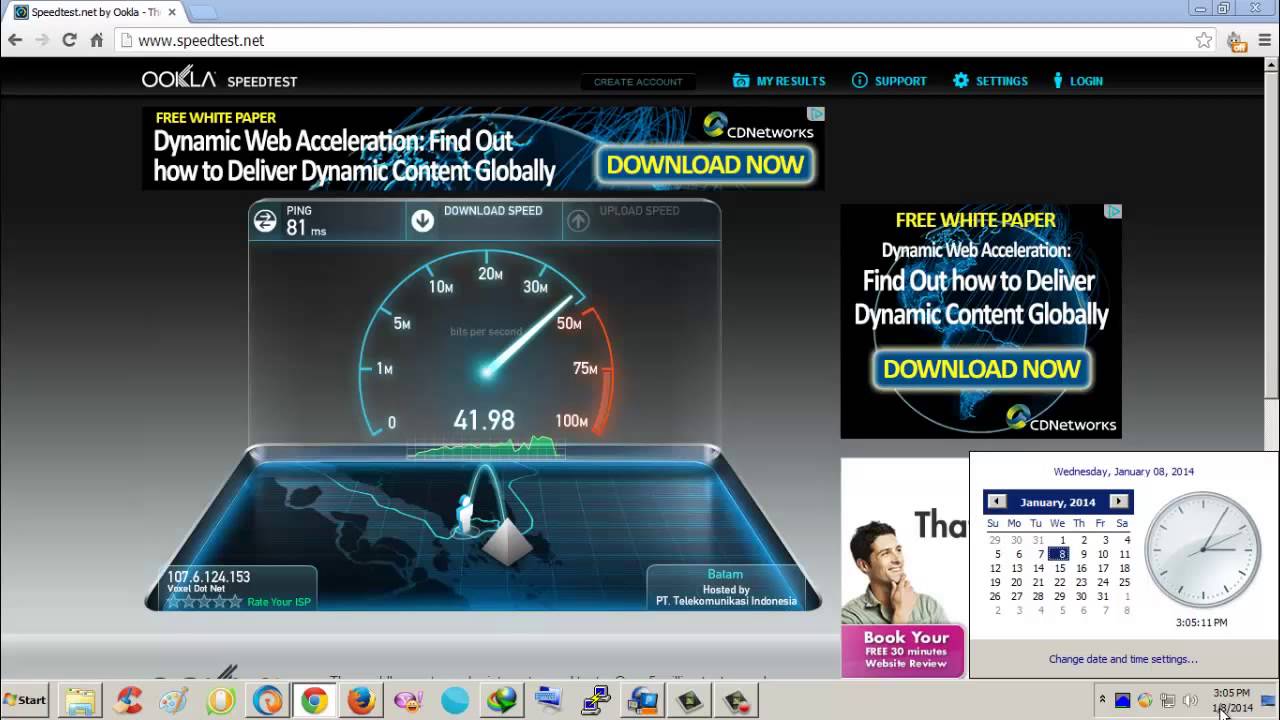Click the download speed progress graph

pos(485,447)
